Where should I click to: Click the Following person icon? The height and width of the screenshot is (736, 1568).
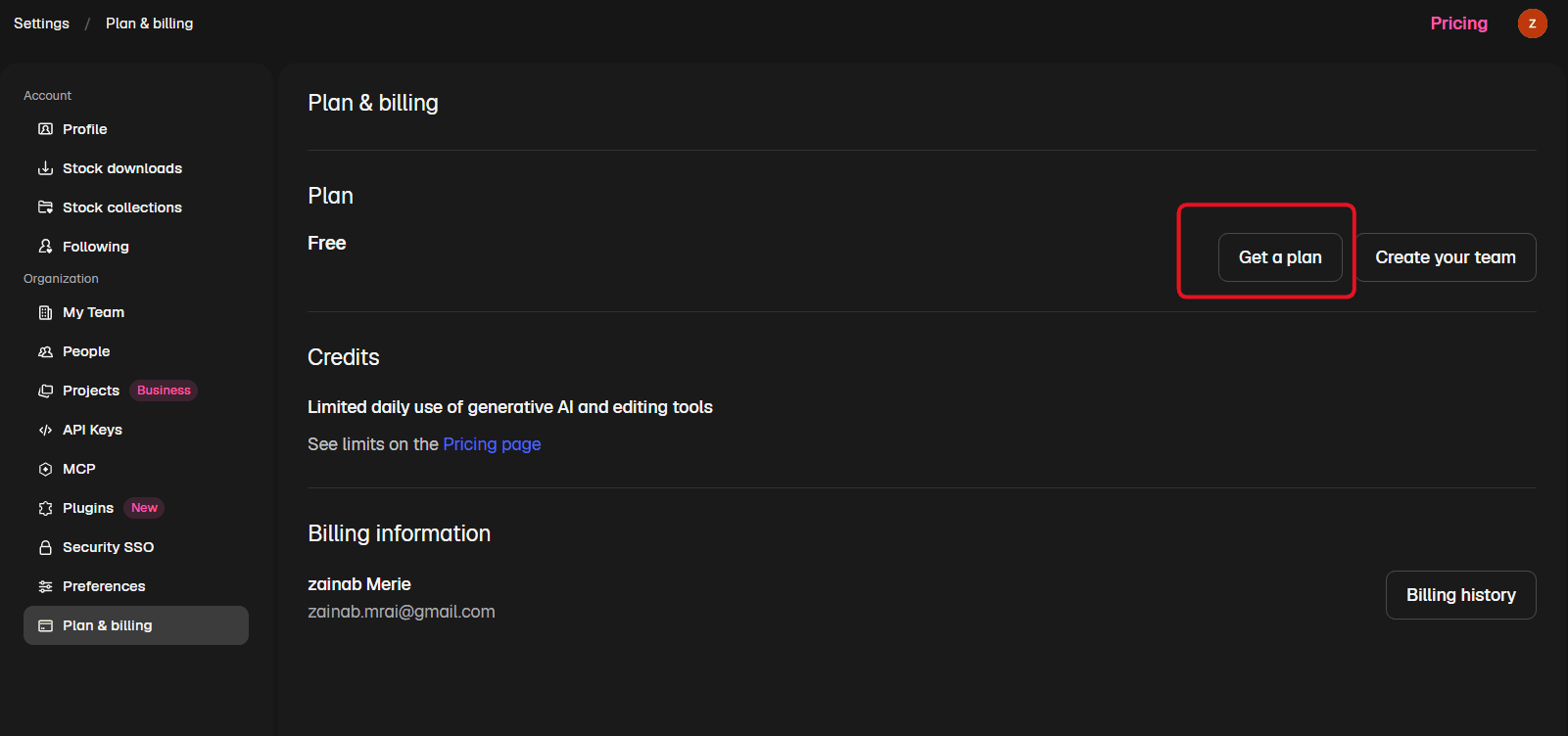(45, 247)
